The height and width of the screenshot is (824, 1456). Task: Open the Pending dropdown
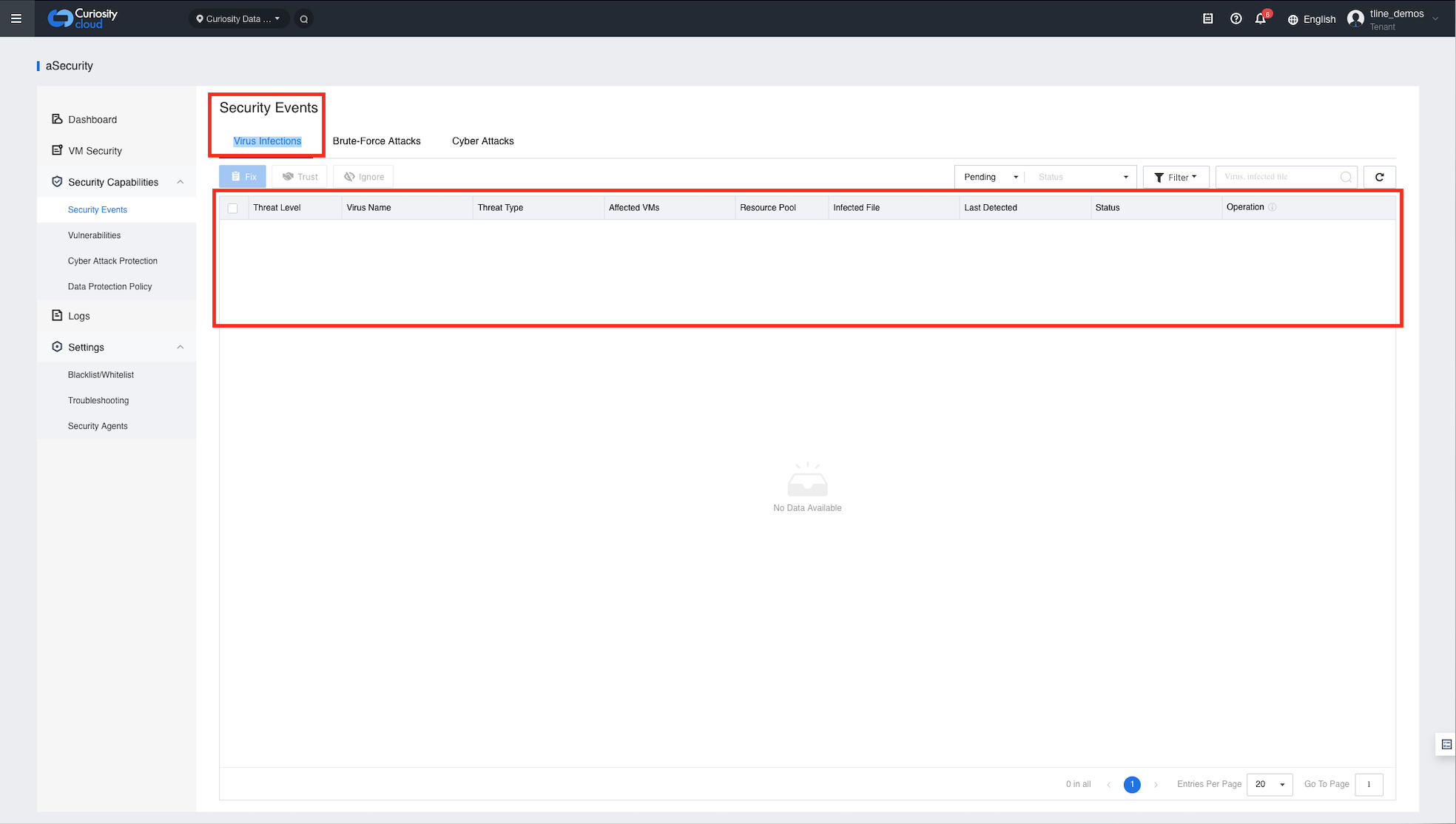991,177
